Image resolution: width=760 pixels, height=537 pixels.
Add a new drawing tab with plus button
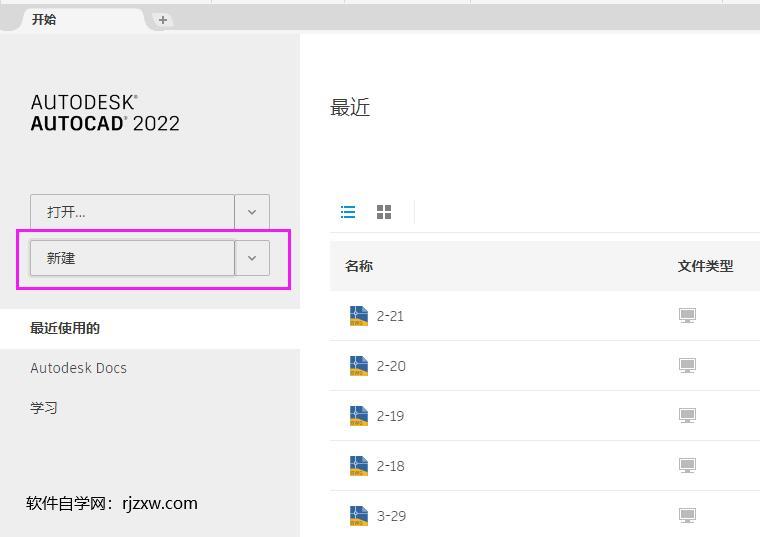point(163,20)
